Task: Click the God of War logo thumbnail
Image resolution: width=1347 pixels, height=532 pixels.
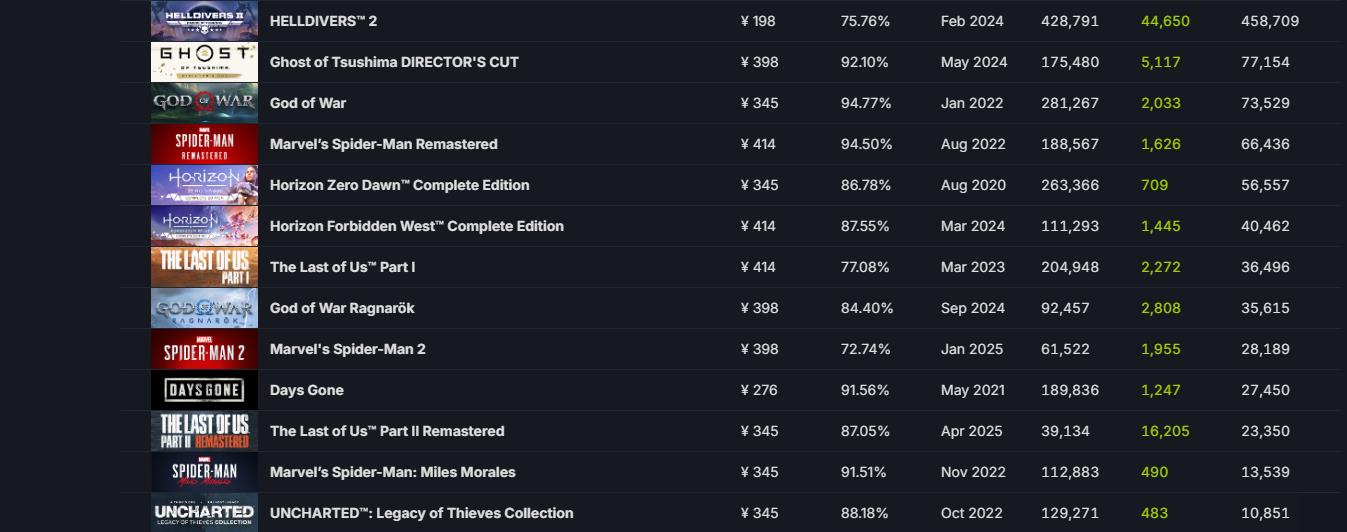Action: click(204, 103)
